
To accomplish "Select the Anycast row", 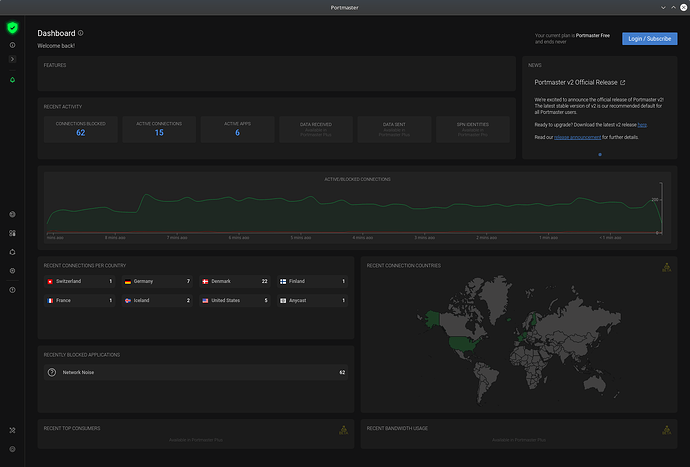I will (x=312, y=301).
